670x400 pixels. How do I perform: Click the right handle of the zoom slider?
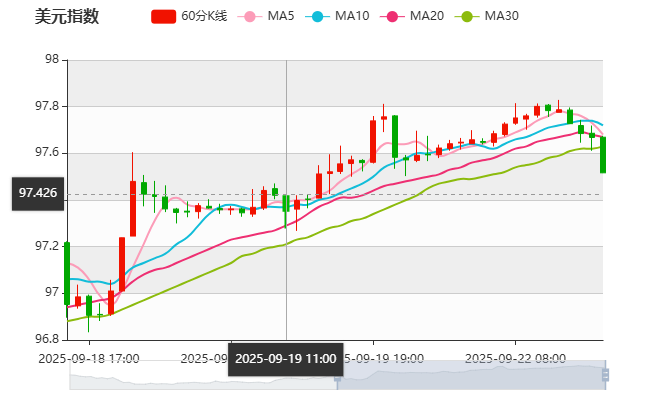tap(605, 374)
